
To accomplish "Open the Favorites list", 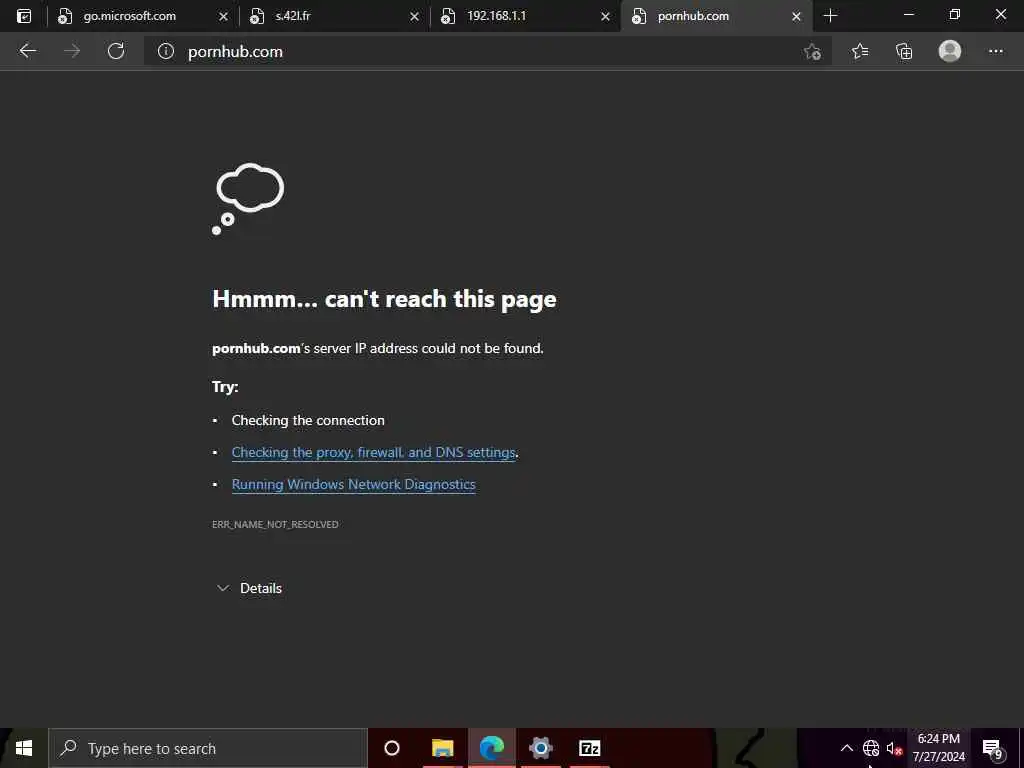I will pos(860,51).
